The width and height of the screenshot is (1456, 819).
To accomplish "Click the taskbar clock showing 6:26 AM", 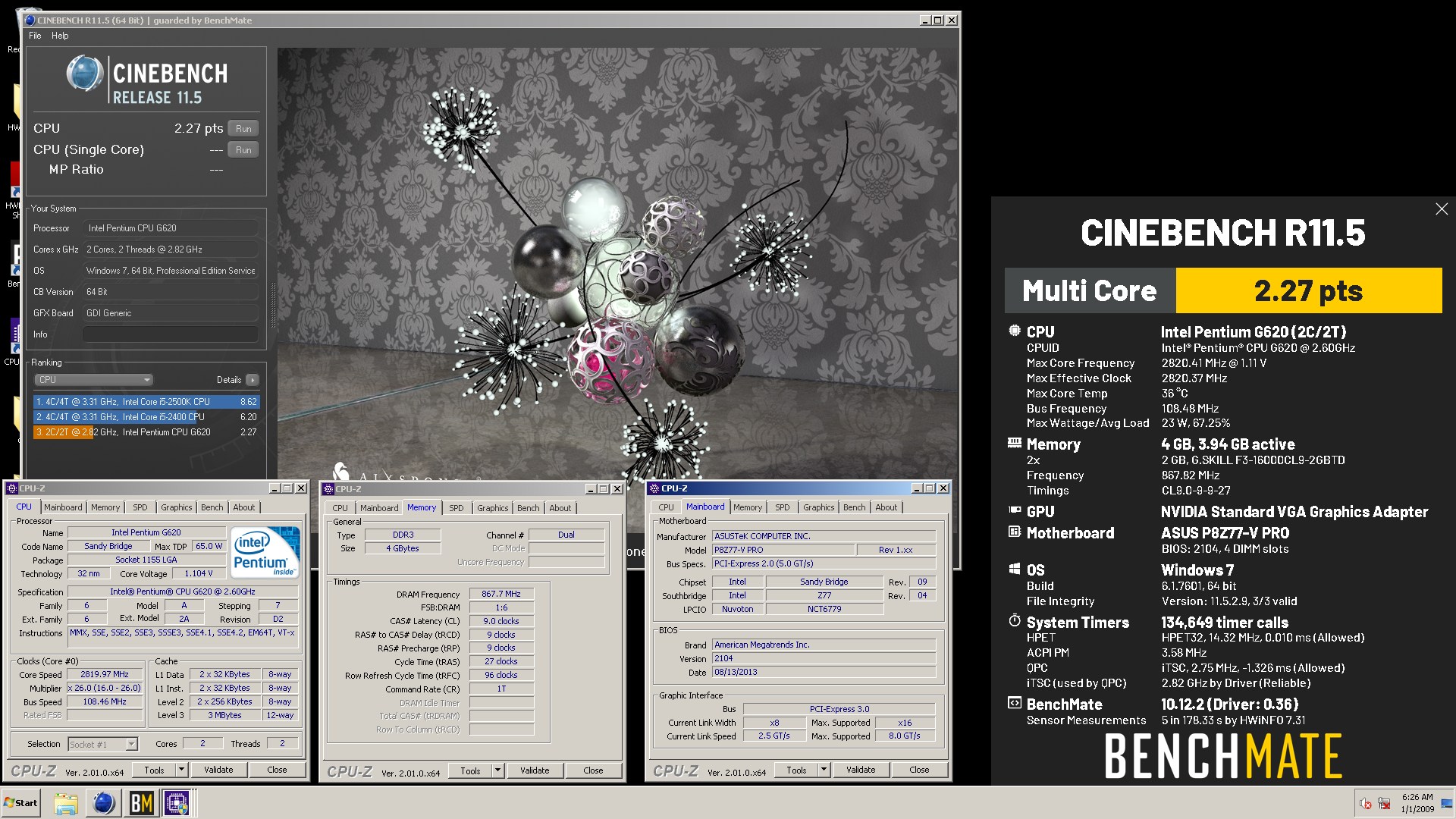I will click(x=1417, y=803).
